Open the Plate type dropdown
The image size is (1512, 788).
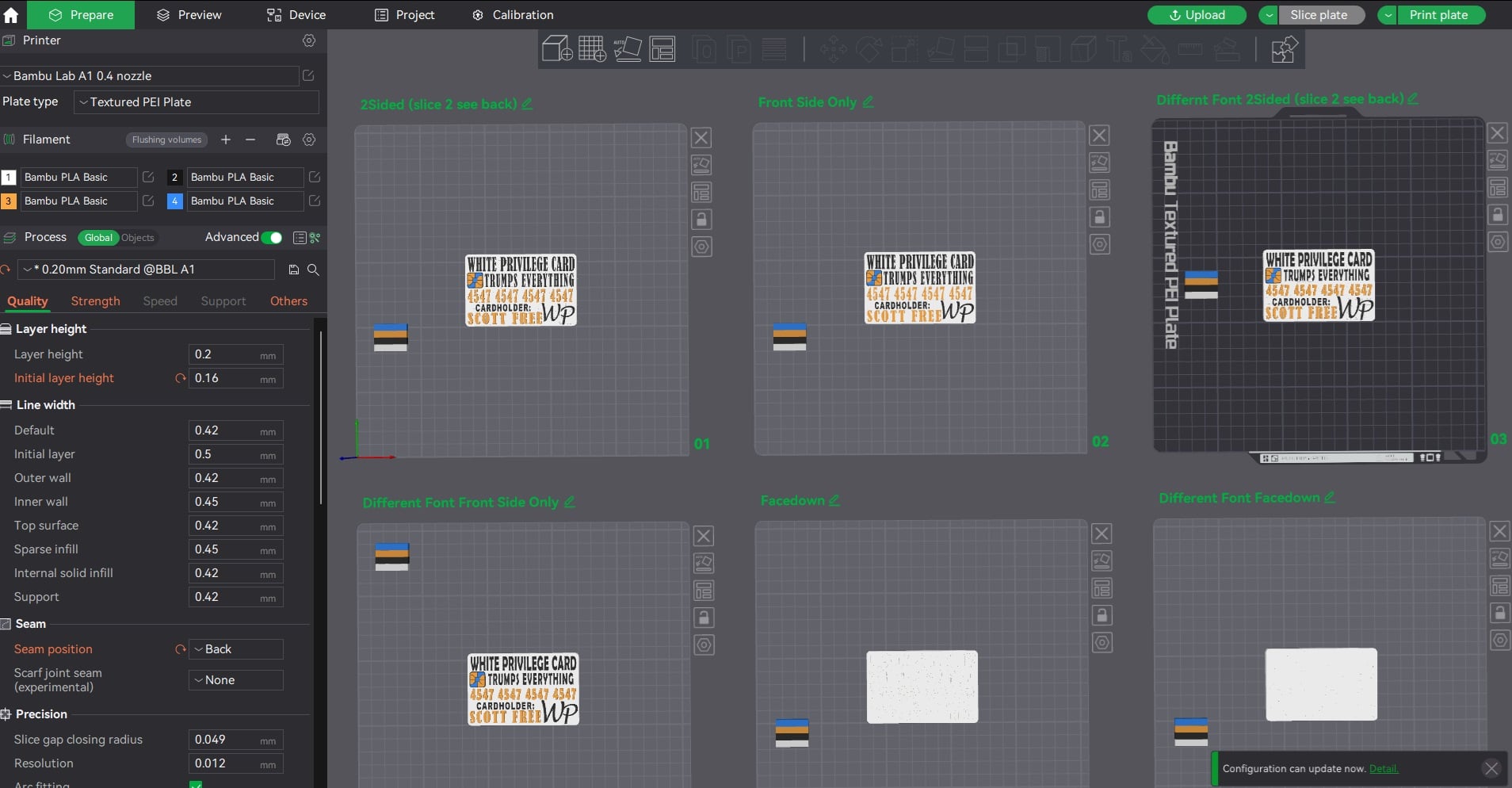197,102
